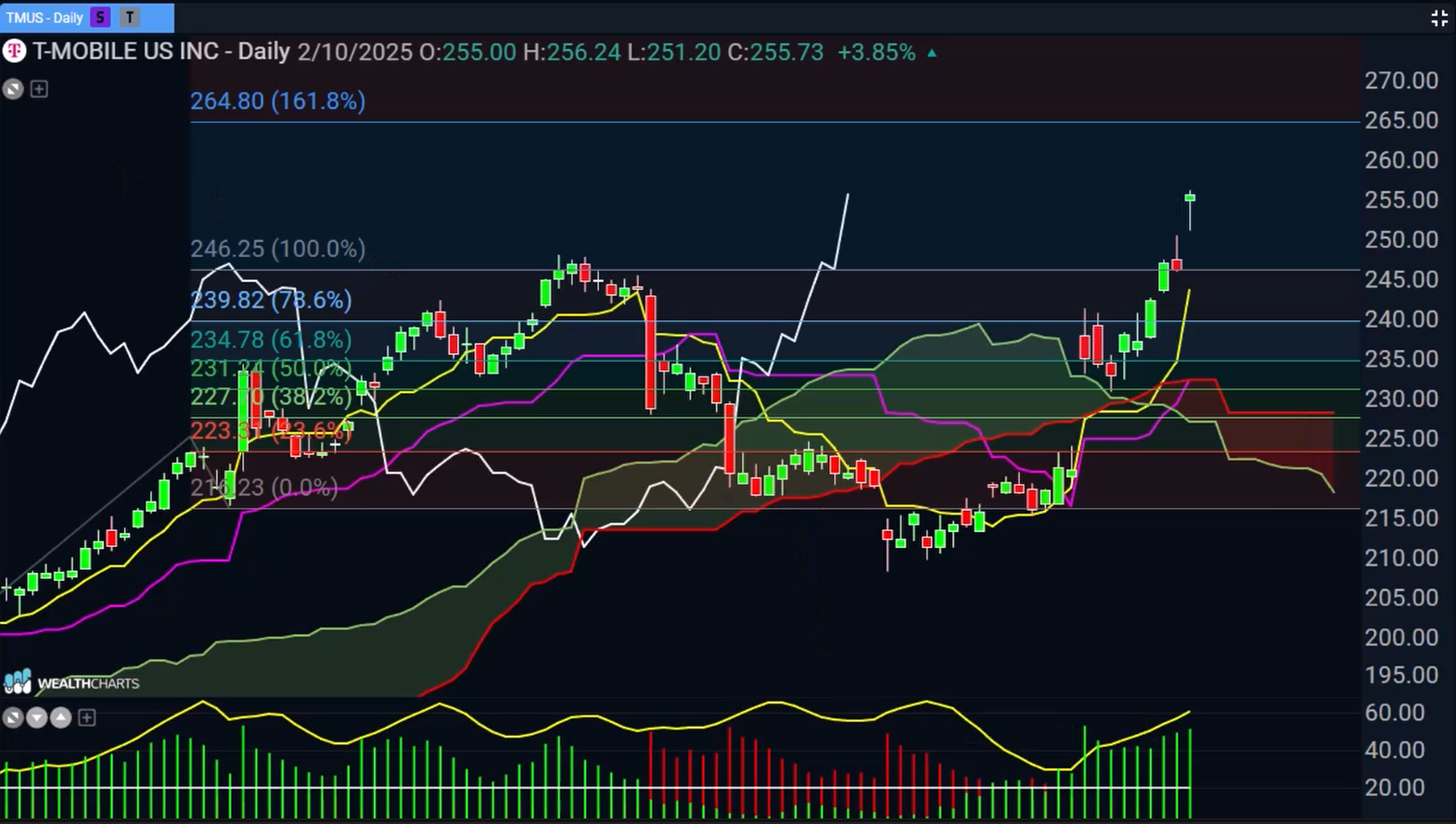The height and width of the screenshot is (824, 1456).
Task: Click the open value O:255.00
Action: pos(467,52)
